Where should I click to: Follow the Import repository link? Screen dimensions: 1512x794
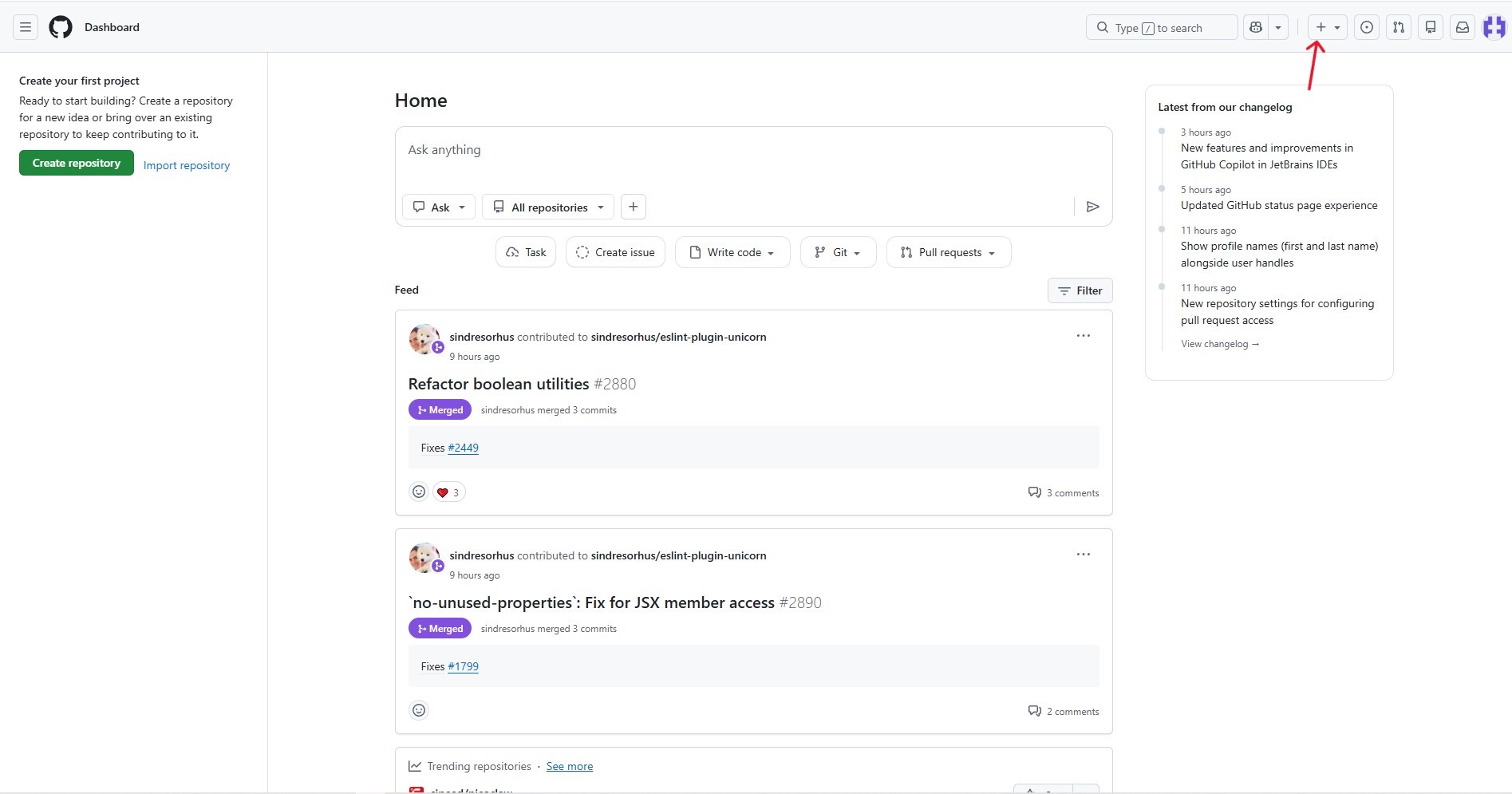187,165
